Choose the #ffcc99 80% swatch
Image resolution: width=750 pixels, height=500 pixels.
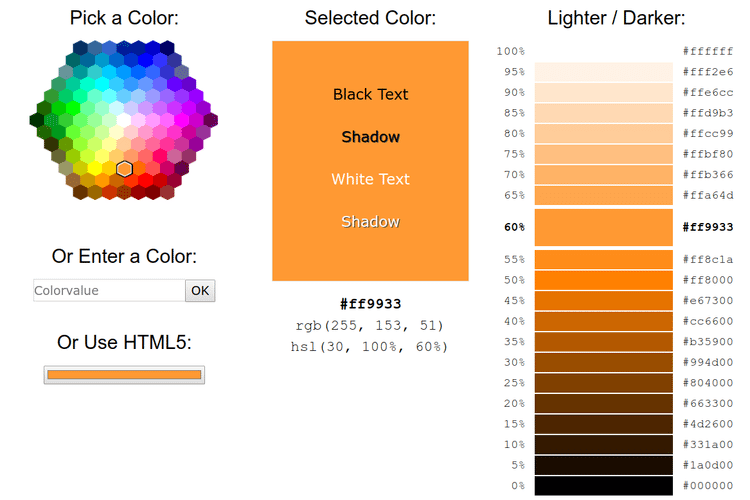click(604, 133)
